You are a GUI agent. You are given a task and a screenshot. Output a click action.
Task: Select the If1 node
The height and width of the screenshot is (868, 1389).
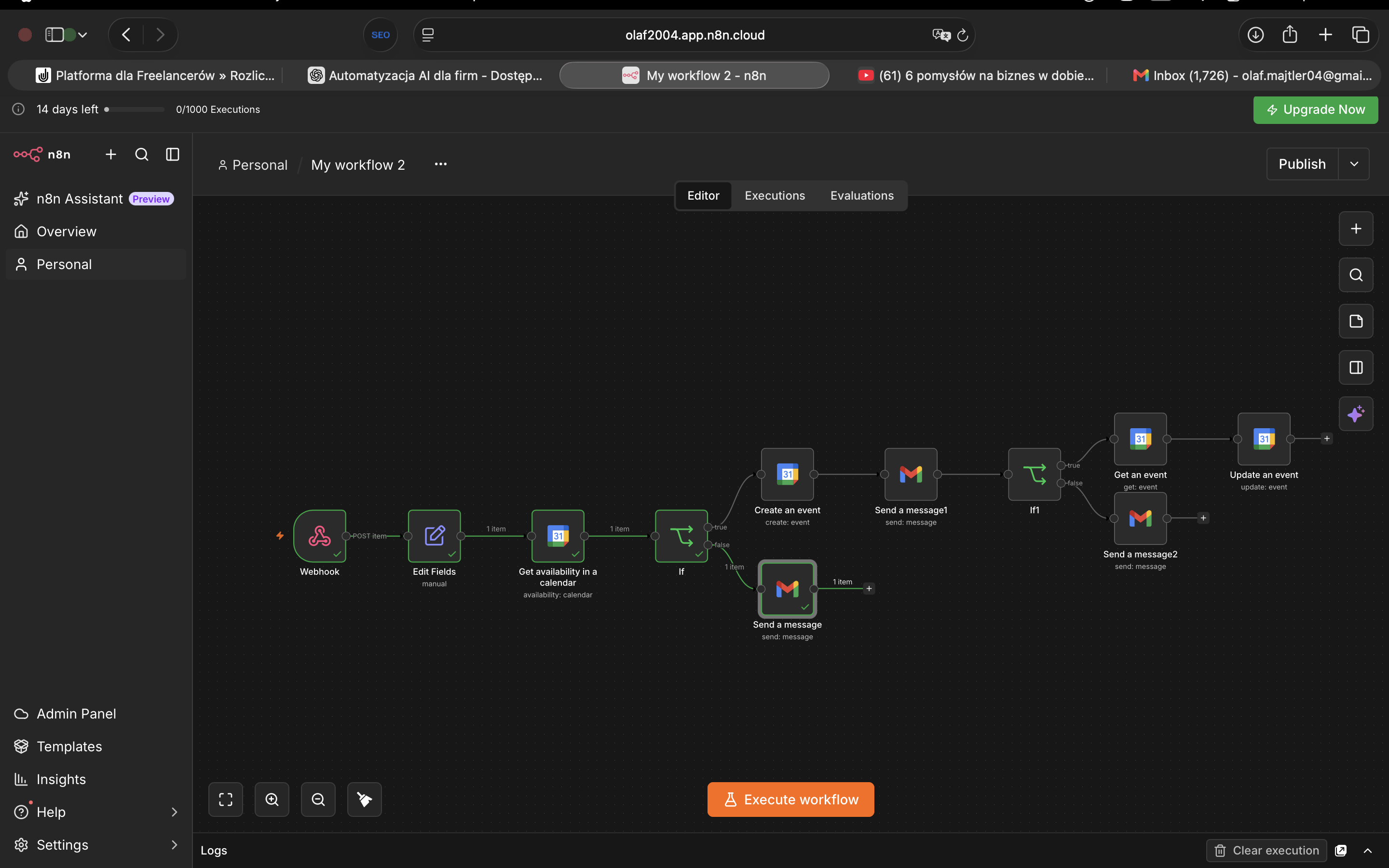click(1035, 474)
